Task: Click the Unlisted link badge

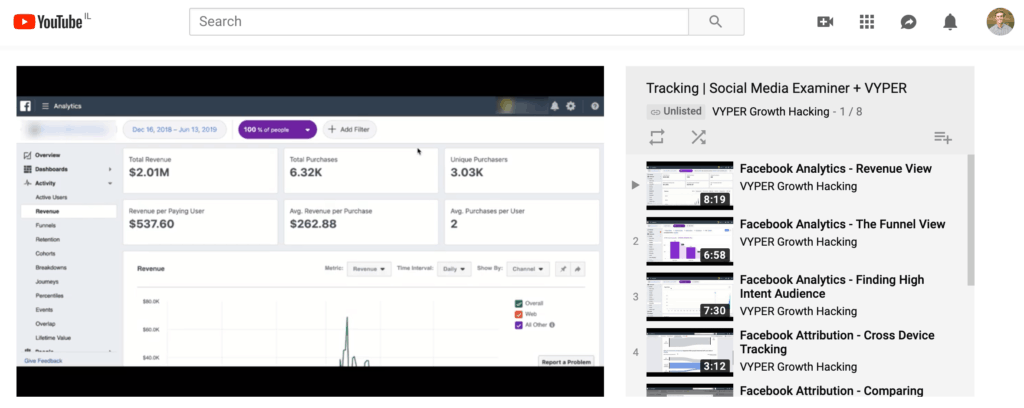Action: [675, 112]
